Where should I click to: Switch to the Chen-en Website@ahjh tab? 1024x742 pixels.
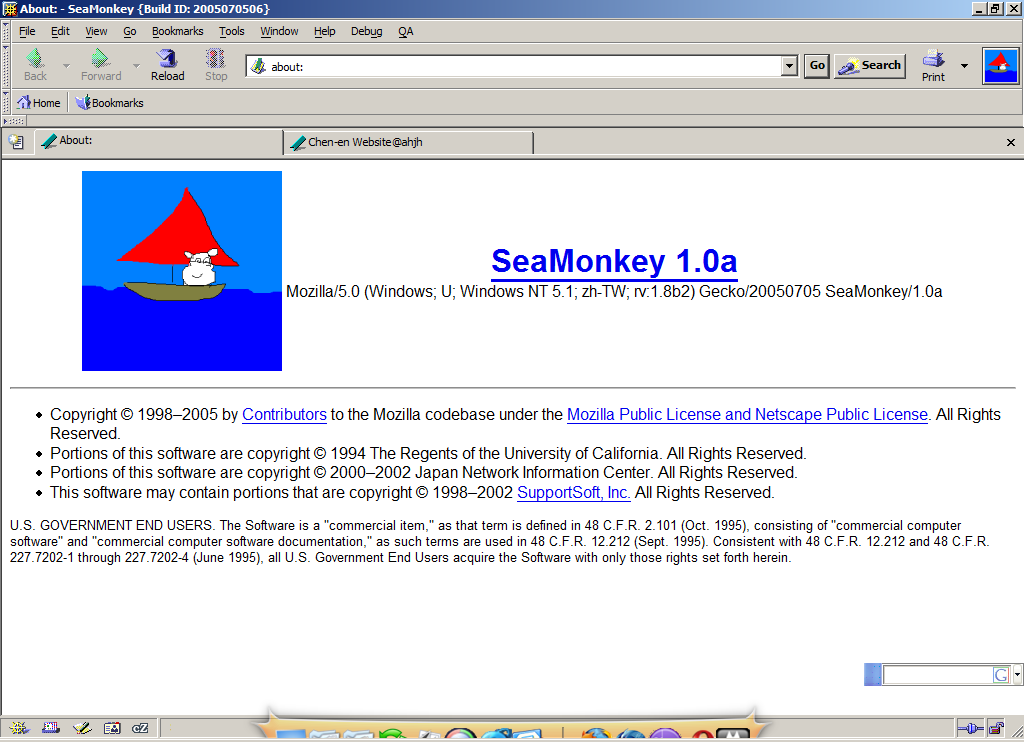pos(409,142)
